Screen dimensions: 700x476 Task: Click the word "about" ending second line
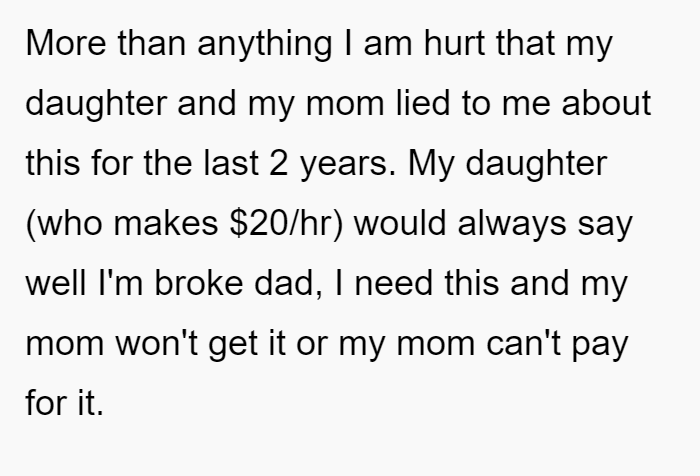coord(606,103)
